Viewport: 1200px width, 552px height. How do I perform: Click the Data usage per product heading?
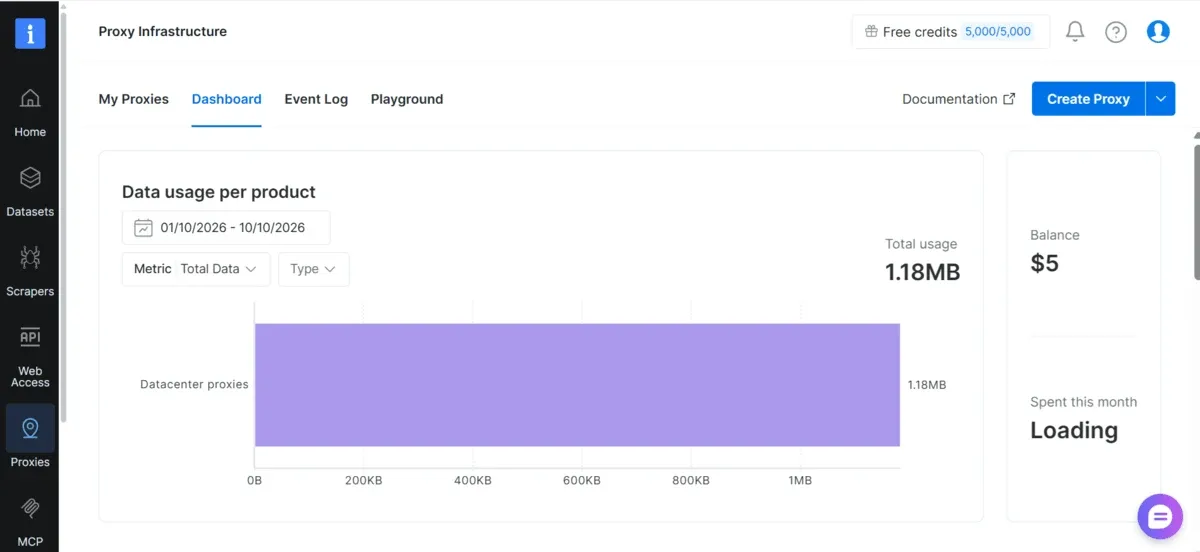click(x=219, y=192)
